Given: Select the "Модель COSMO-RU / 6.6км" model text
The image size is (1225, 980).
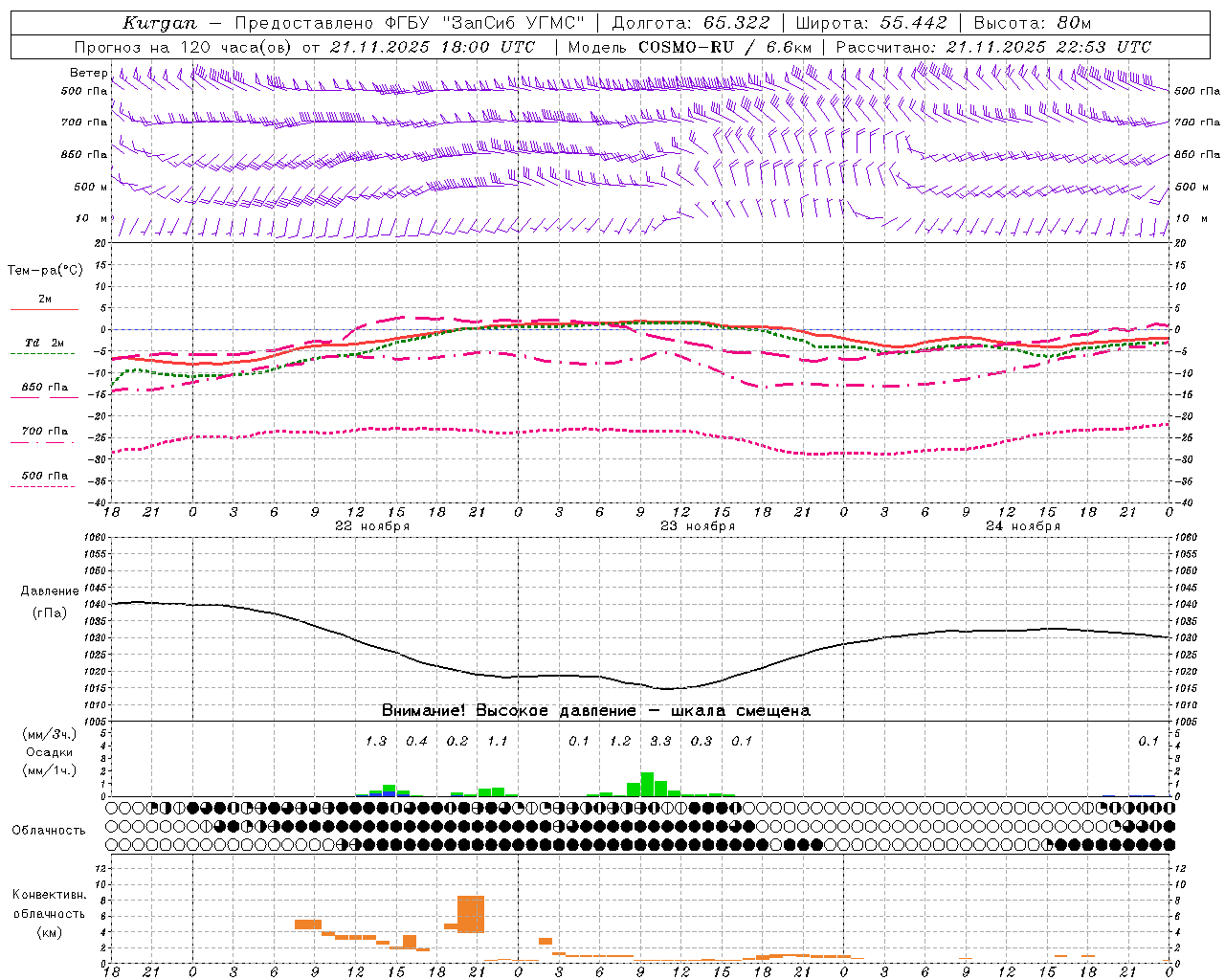Looking at the screenshot, I should [x=689, y=47].
